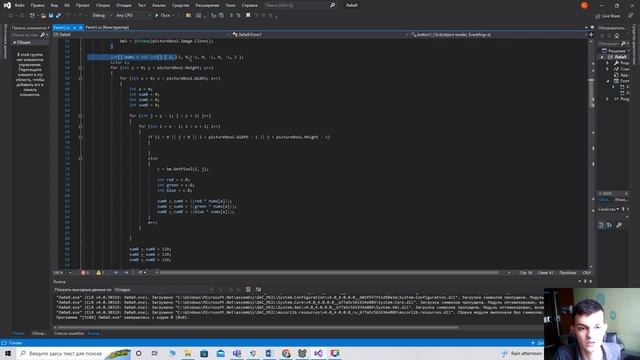Click the categorized view icon in Properties panel

click(601, 225)
